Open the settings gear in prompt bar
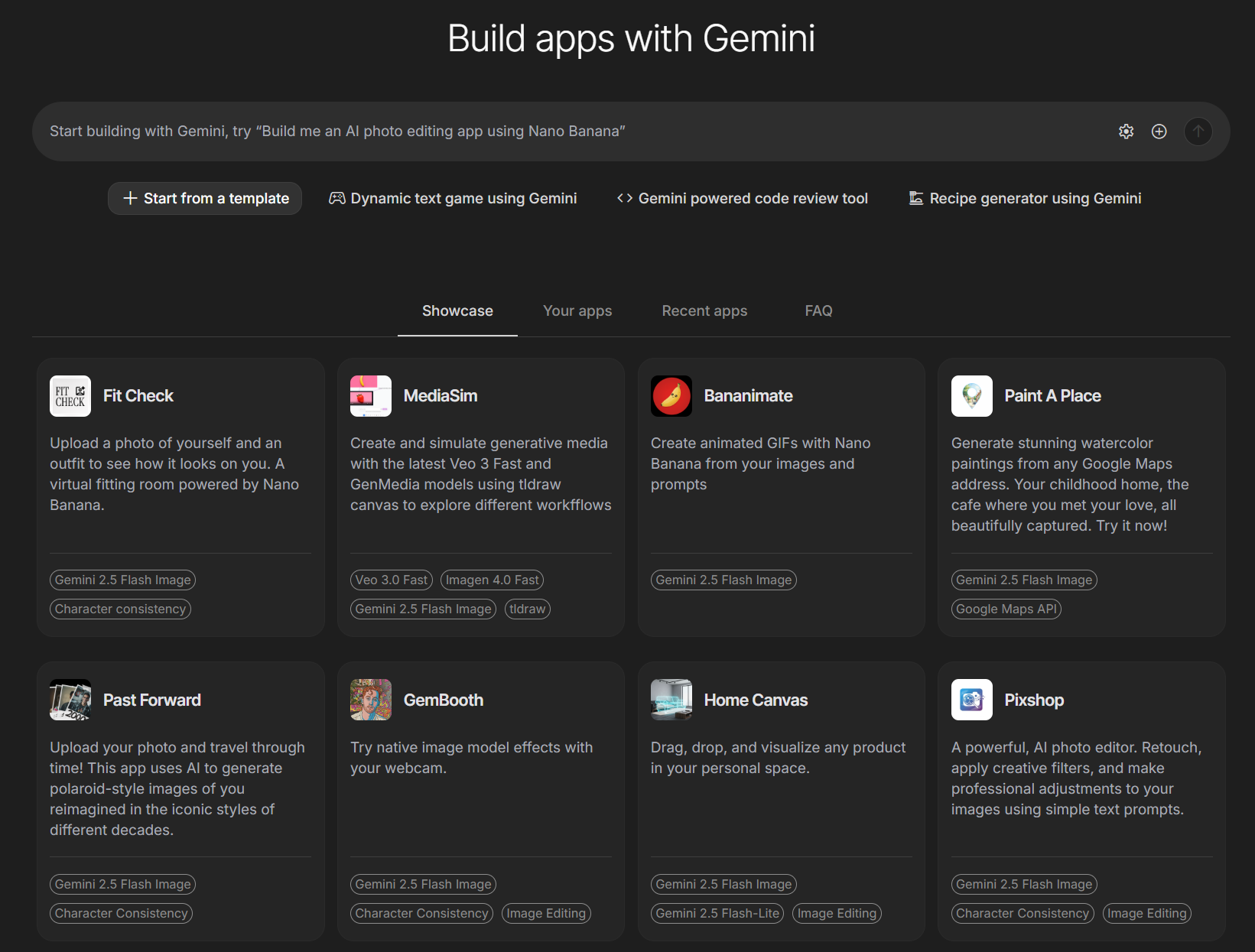Screen dimensions: 1255x952 click(1126, 132)
